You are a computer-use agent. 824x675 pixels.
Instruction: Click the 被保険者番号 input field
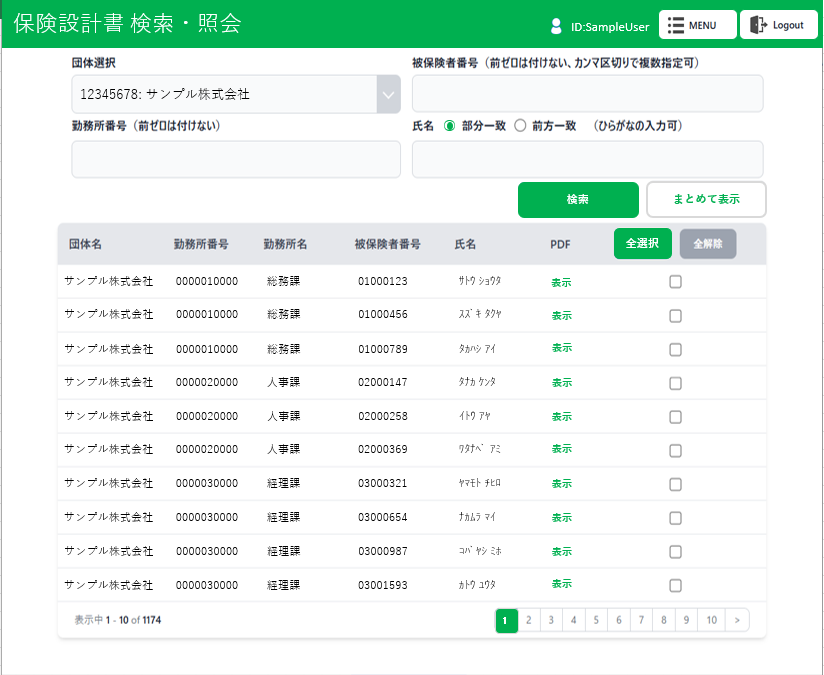[588, 94]
